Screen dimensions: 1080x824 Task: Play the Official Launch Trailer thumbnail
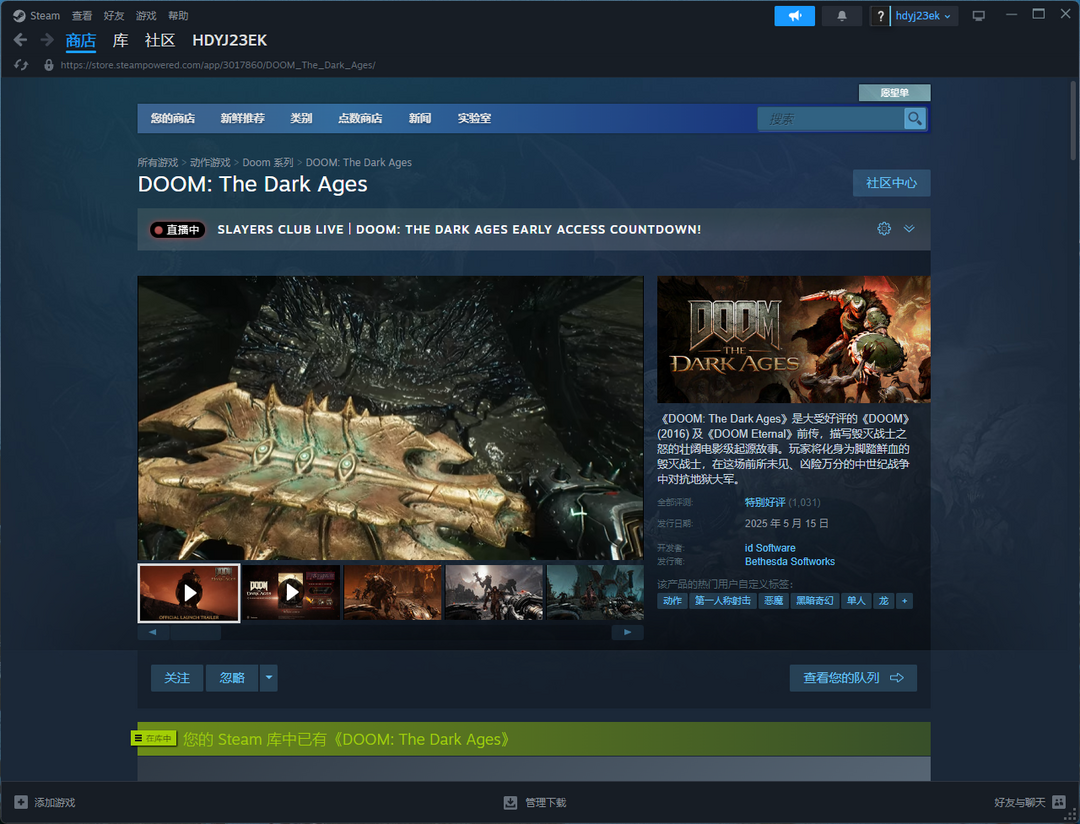[189, 593]
